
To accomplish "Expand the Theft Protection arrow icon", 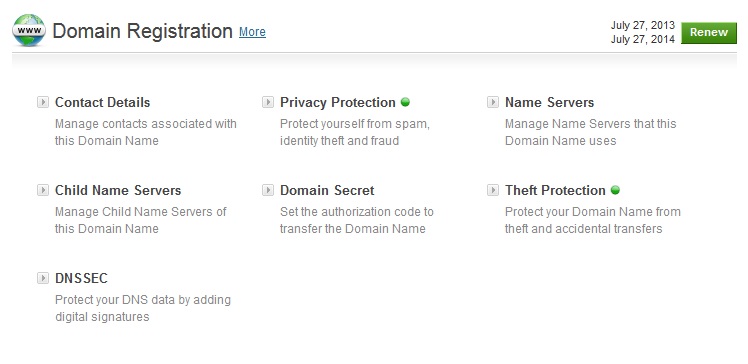I will pyautogui.click(x=493, y=190).
